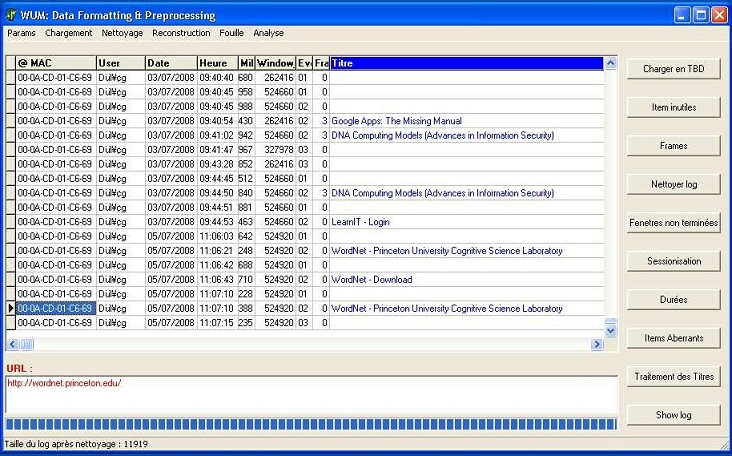Run the Nettoyer log button
Viewport: 732px width, 456px height.
pos(673,184)
